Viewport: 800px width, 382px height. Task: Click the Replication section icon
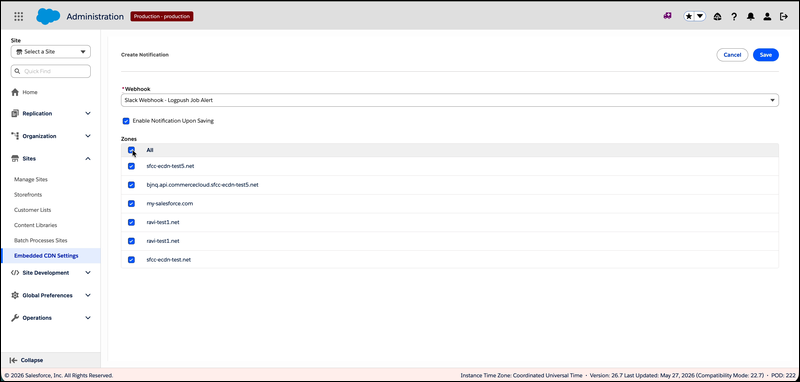tap(15, 113)
